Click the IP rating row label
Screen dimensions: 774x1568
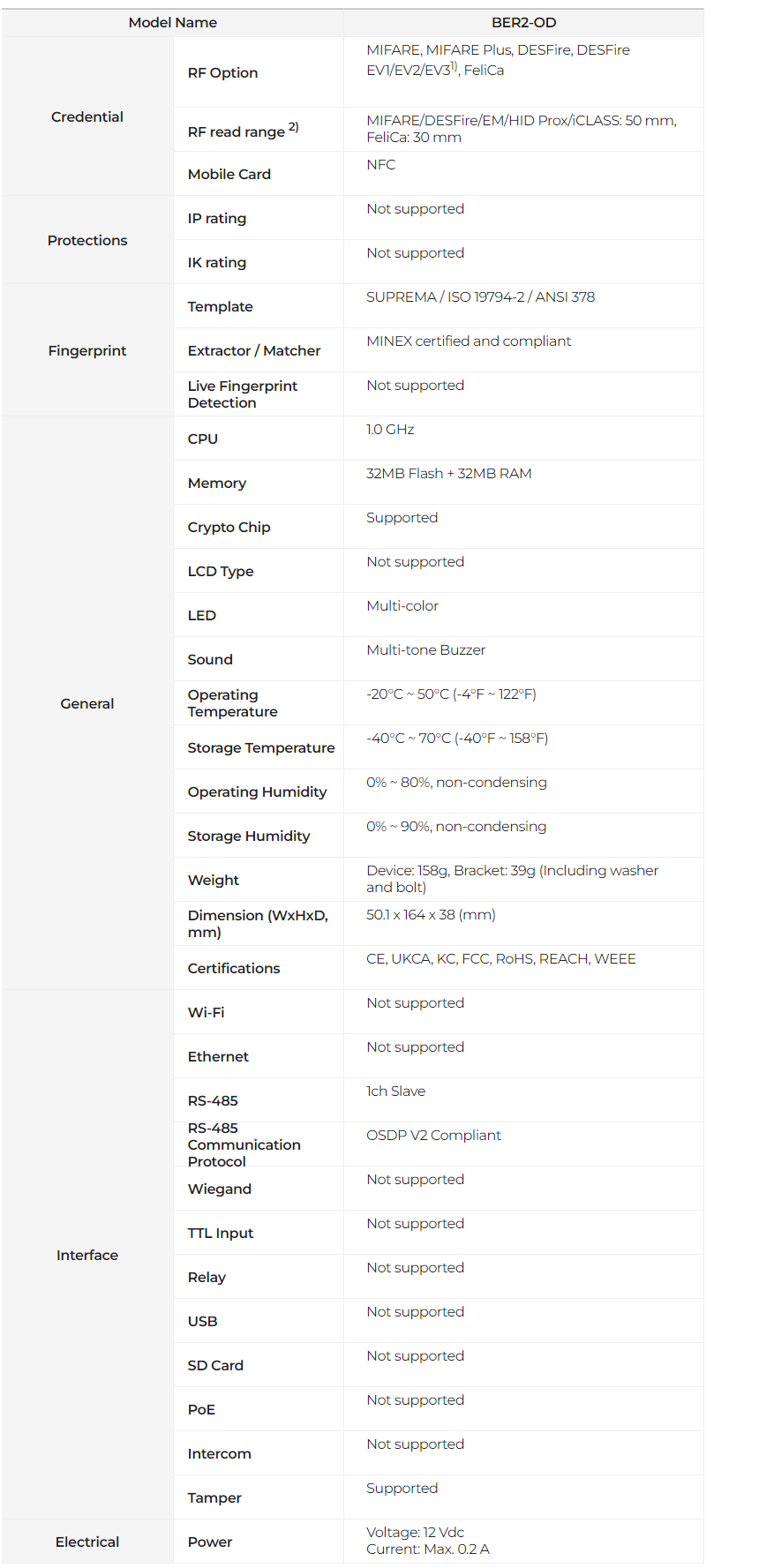point(217,219)
